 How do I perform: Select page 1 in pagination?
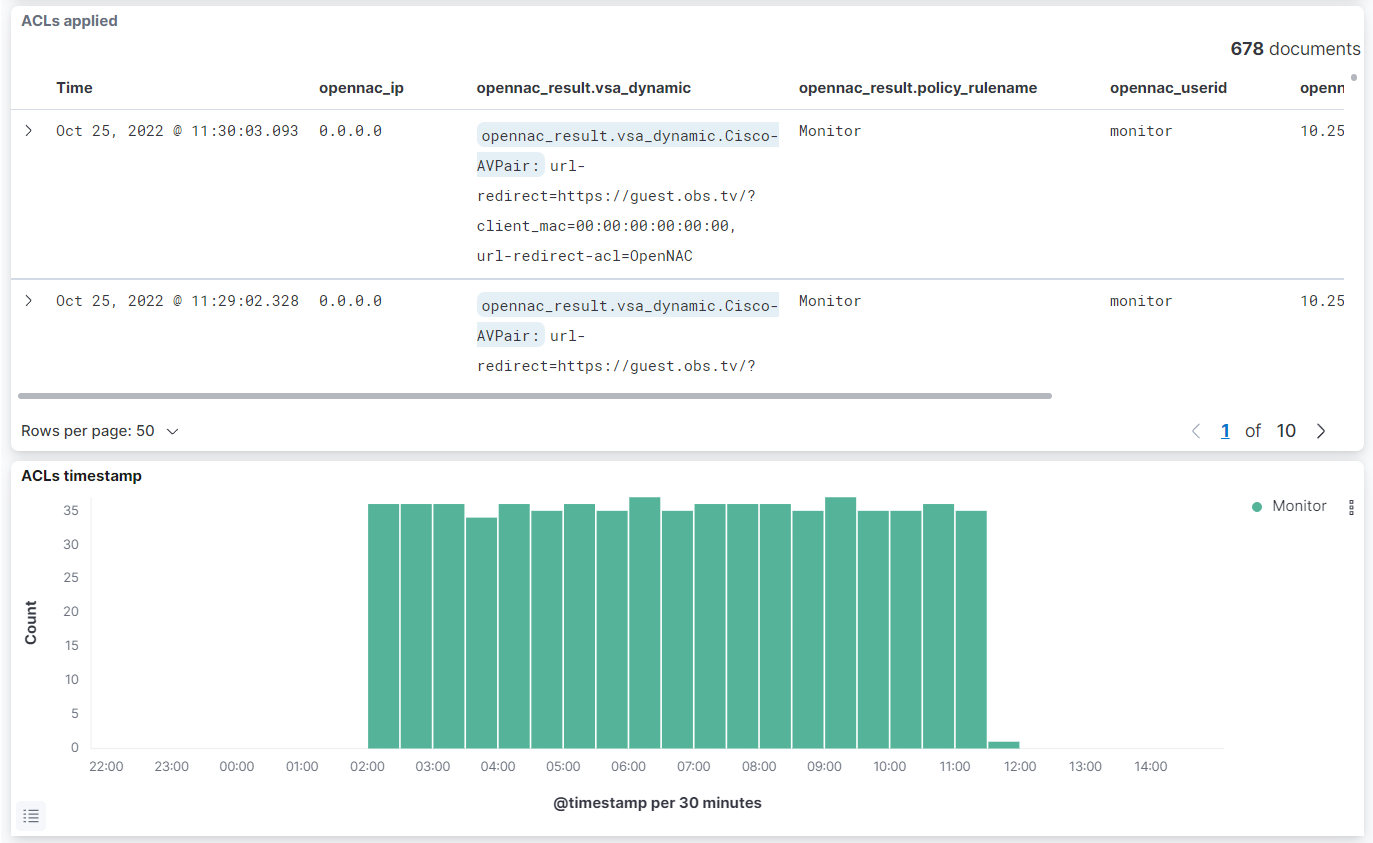click(1225, 431)
